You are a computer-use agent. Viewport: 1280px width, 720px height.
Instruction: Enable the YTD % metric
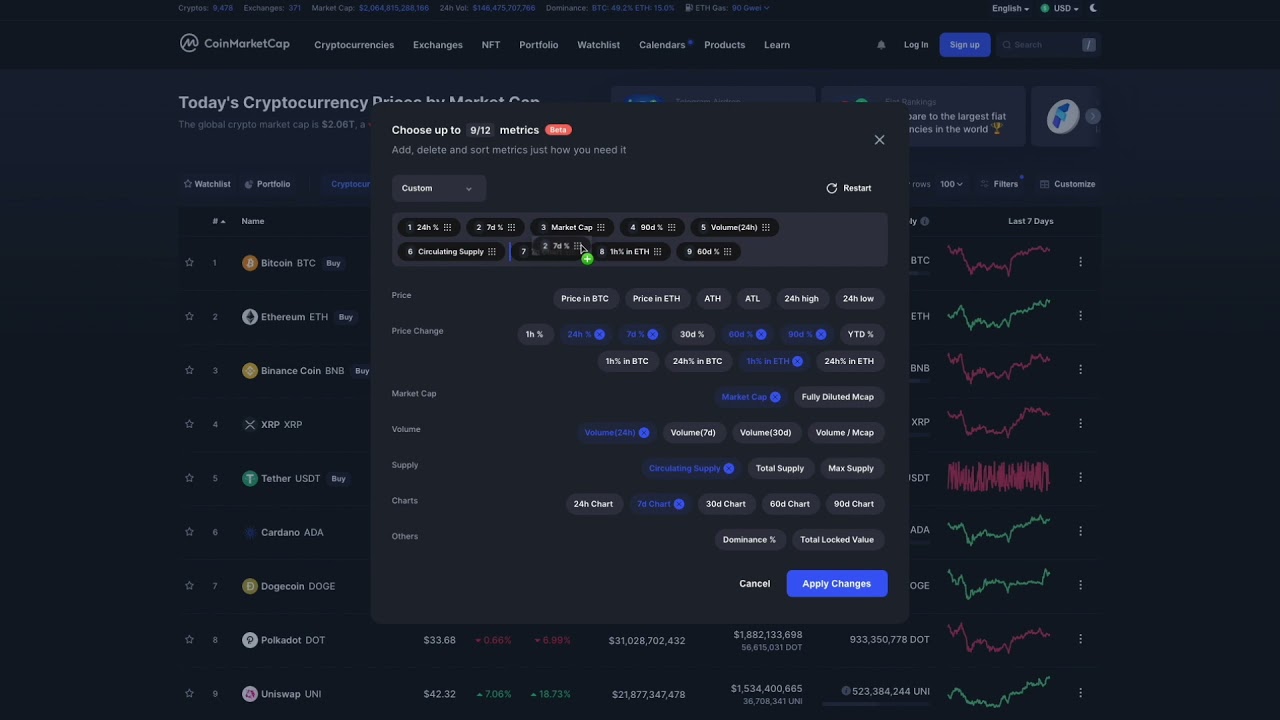[x=861, y=334]
